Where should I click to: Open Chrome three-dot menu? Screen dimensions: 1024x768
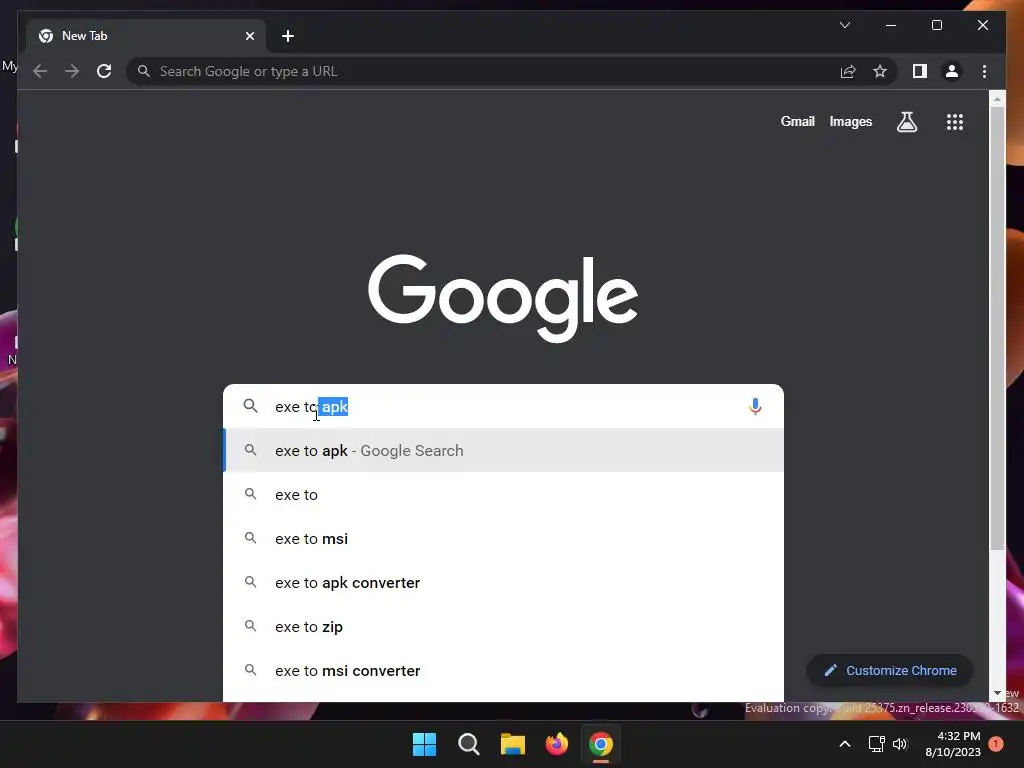pos(984,71)
